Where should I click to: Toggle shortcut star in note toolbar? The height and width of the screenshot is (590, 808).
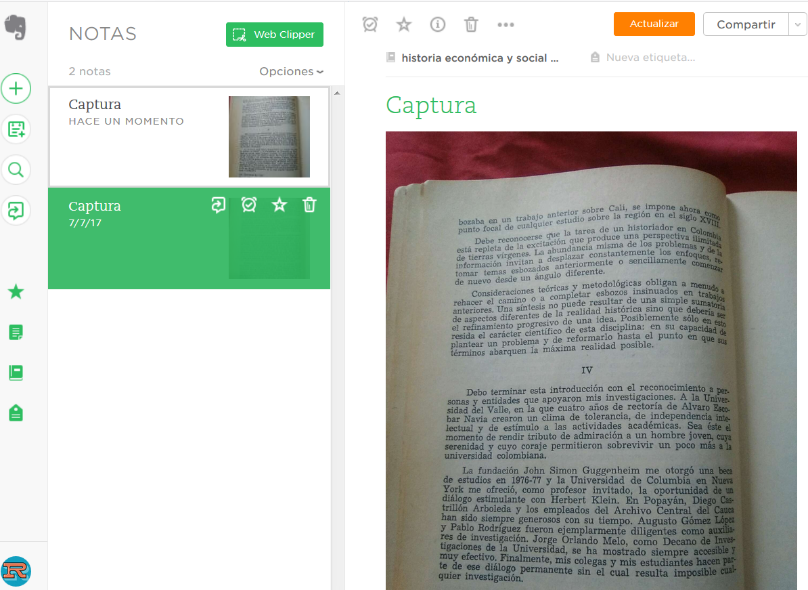pos(404,24)
